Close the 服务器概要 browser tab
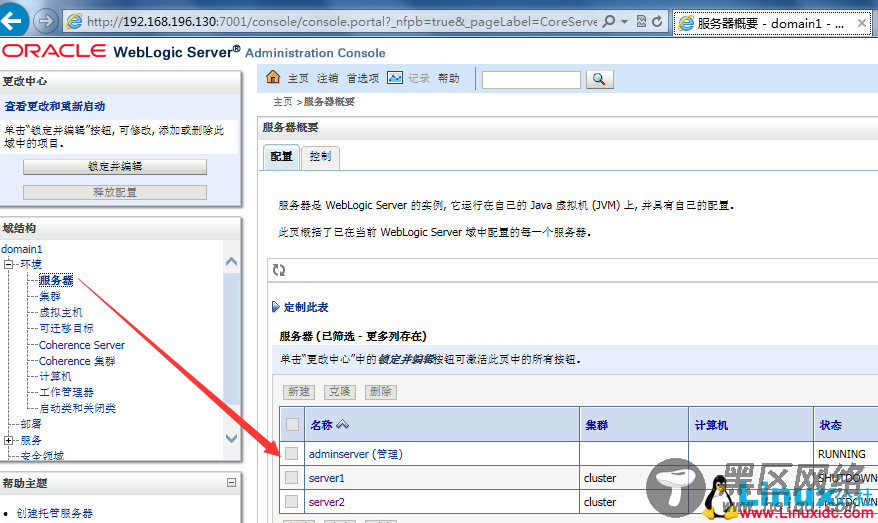 point(862,23)
